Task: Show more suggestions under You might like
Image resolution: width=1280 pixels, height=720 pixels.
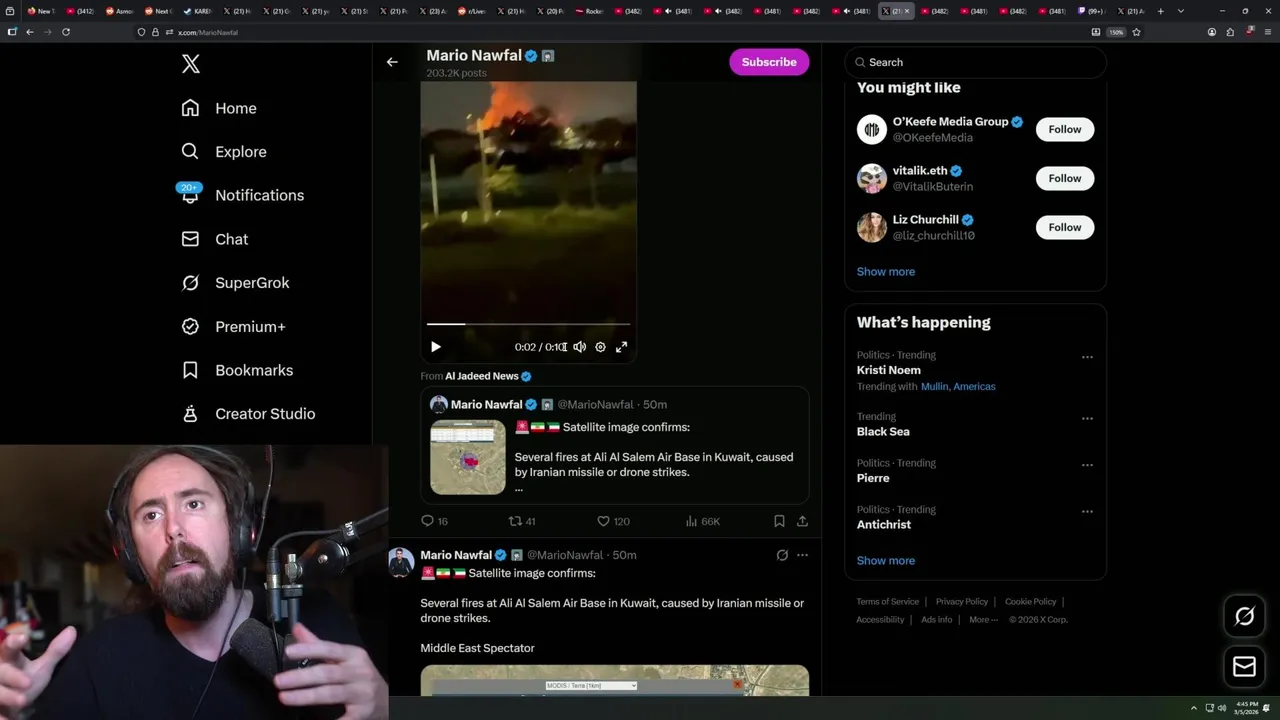Action: pos(886,272)
